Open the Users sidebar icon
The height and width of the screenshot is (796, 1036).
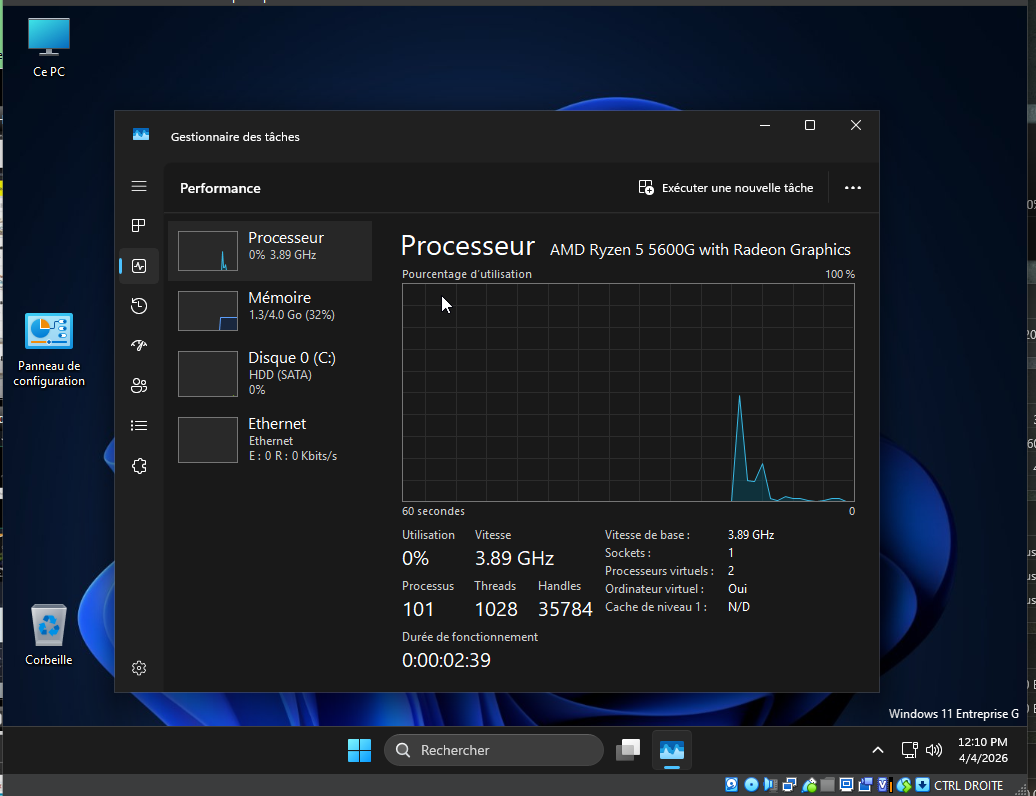[x=139, y=386]
